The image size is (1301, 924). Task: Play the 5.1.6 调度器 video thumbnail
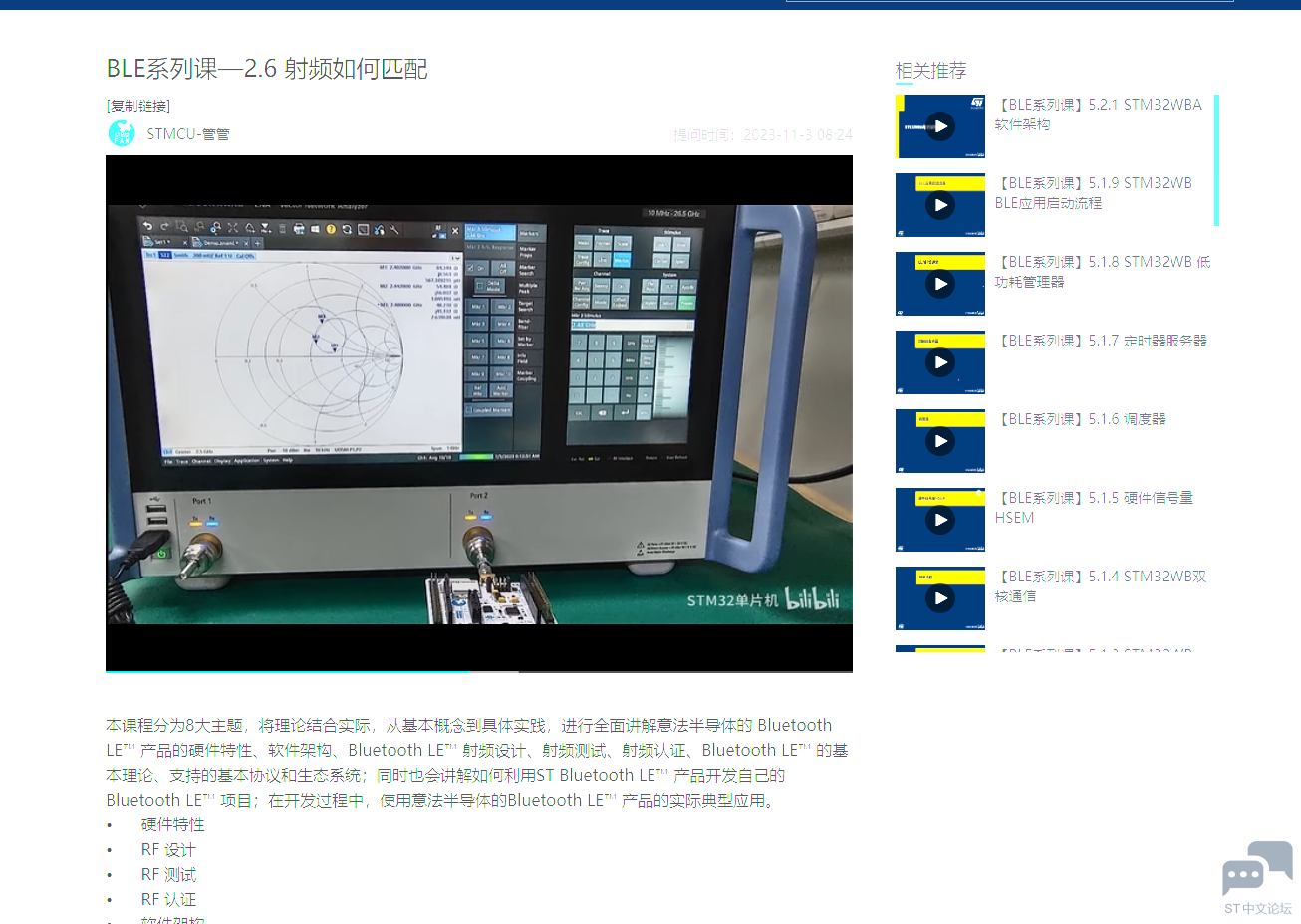940,441
